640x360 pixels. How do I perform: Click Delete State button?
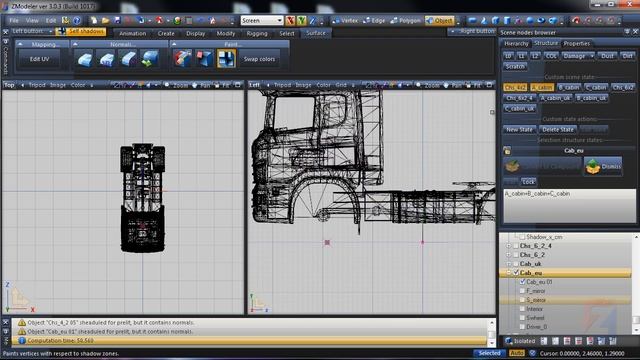pos(558,129)
